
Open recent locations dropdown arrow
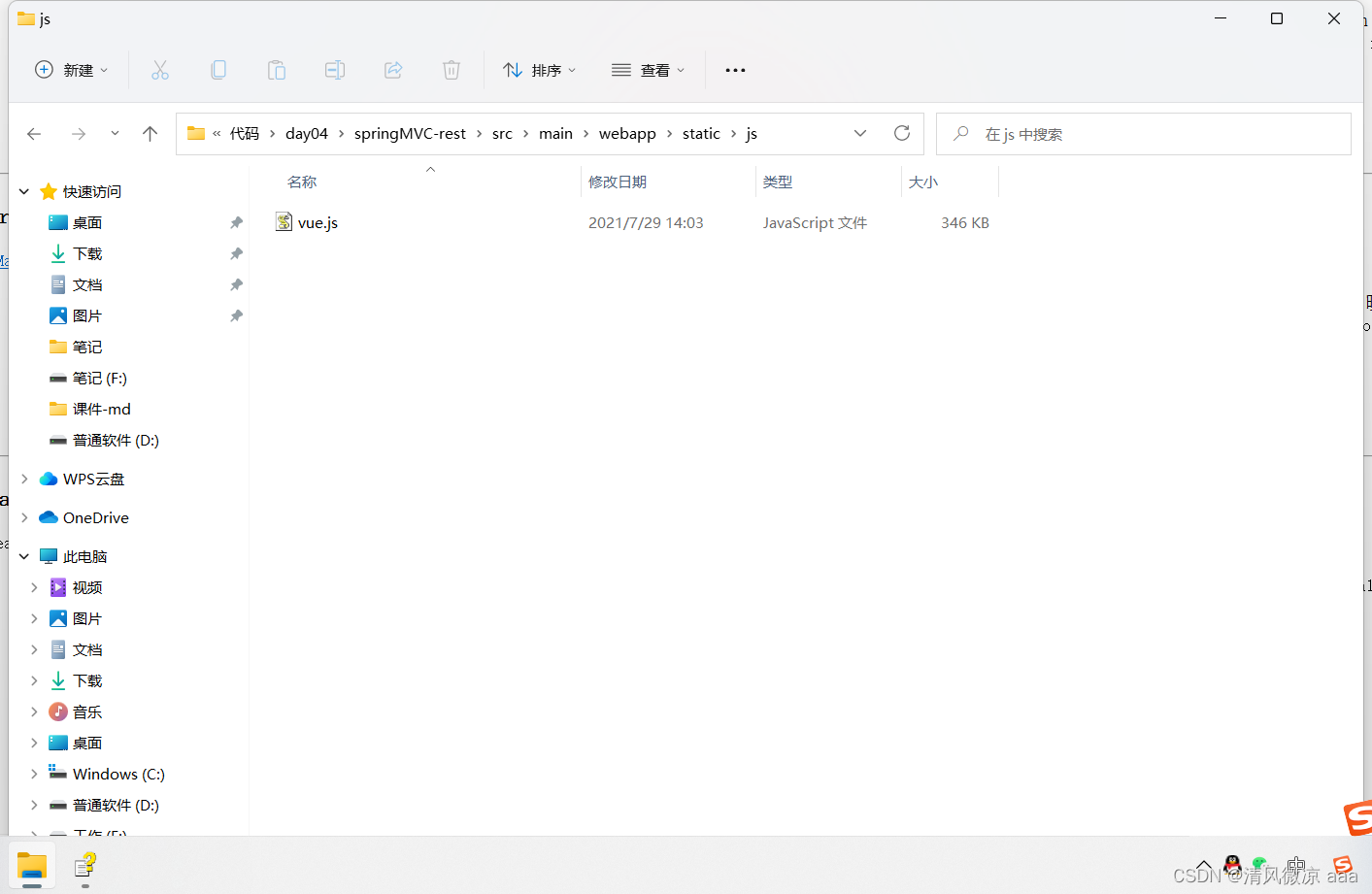coord(115,133)
